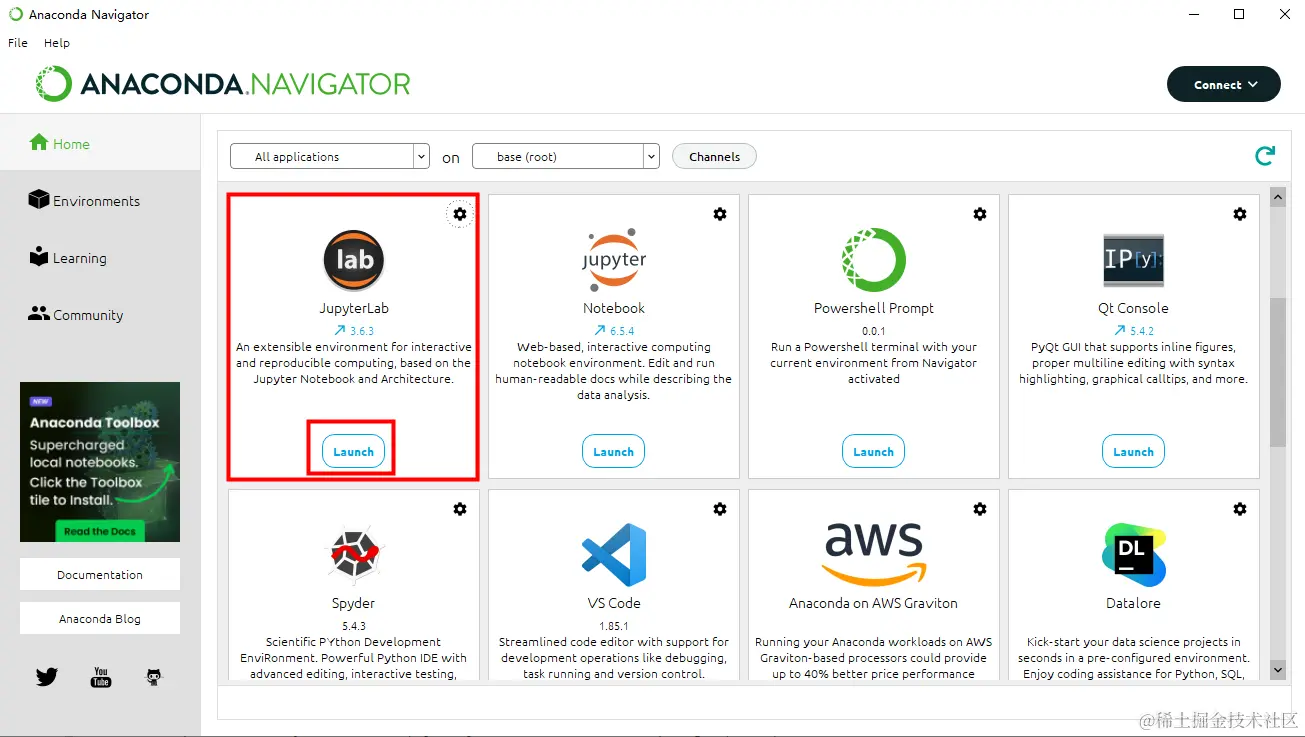Expand the base (root) environment dropdown

(x=565, y=157)
